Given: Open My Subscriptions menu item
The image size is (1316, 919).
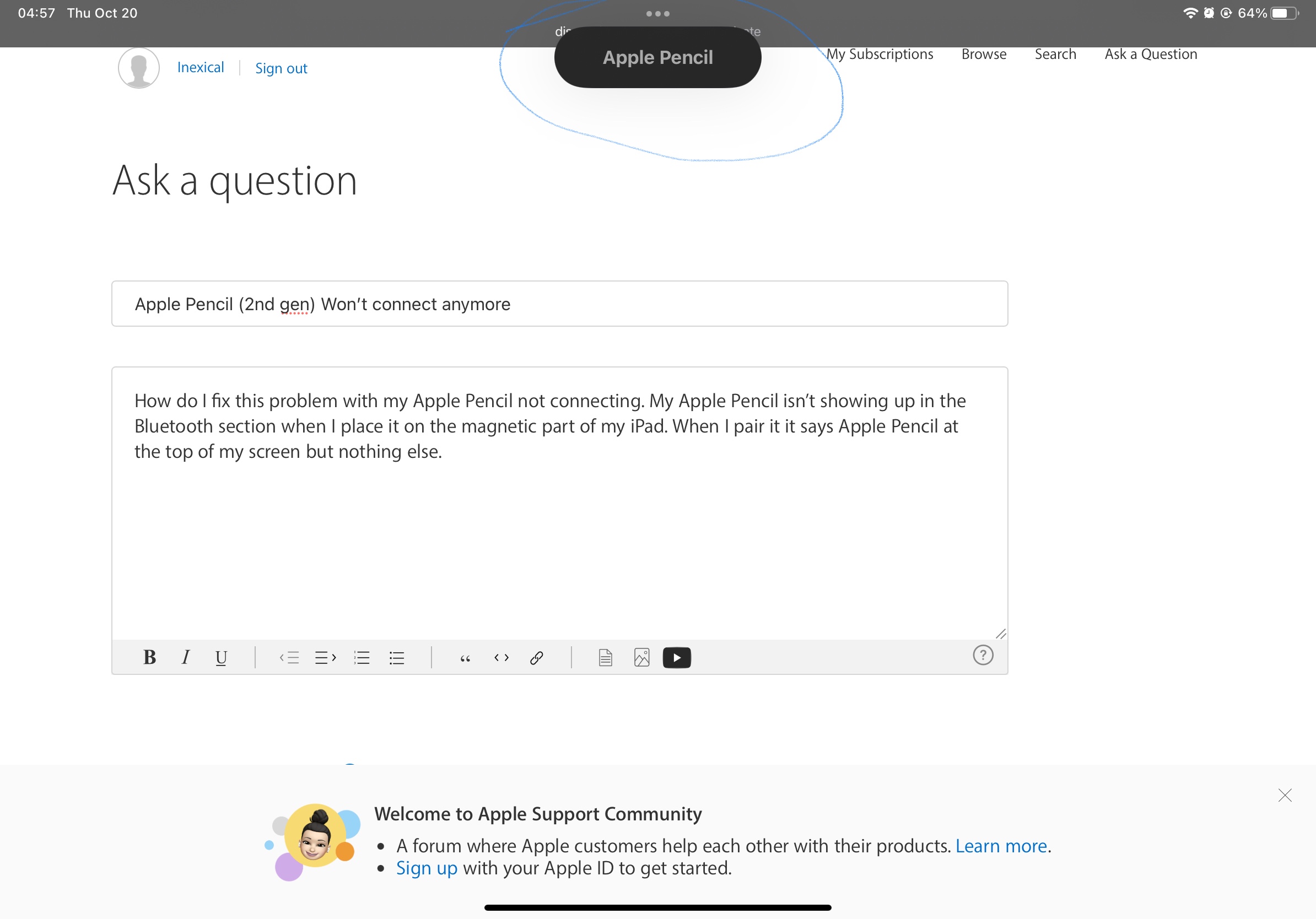Looking at the screenshot, I should click(x=879, y=55).
